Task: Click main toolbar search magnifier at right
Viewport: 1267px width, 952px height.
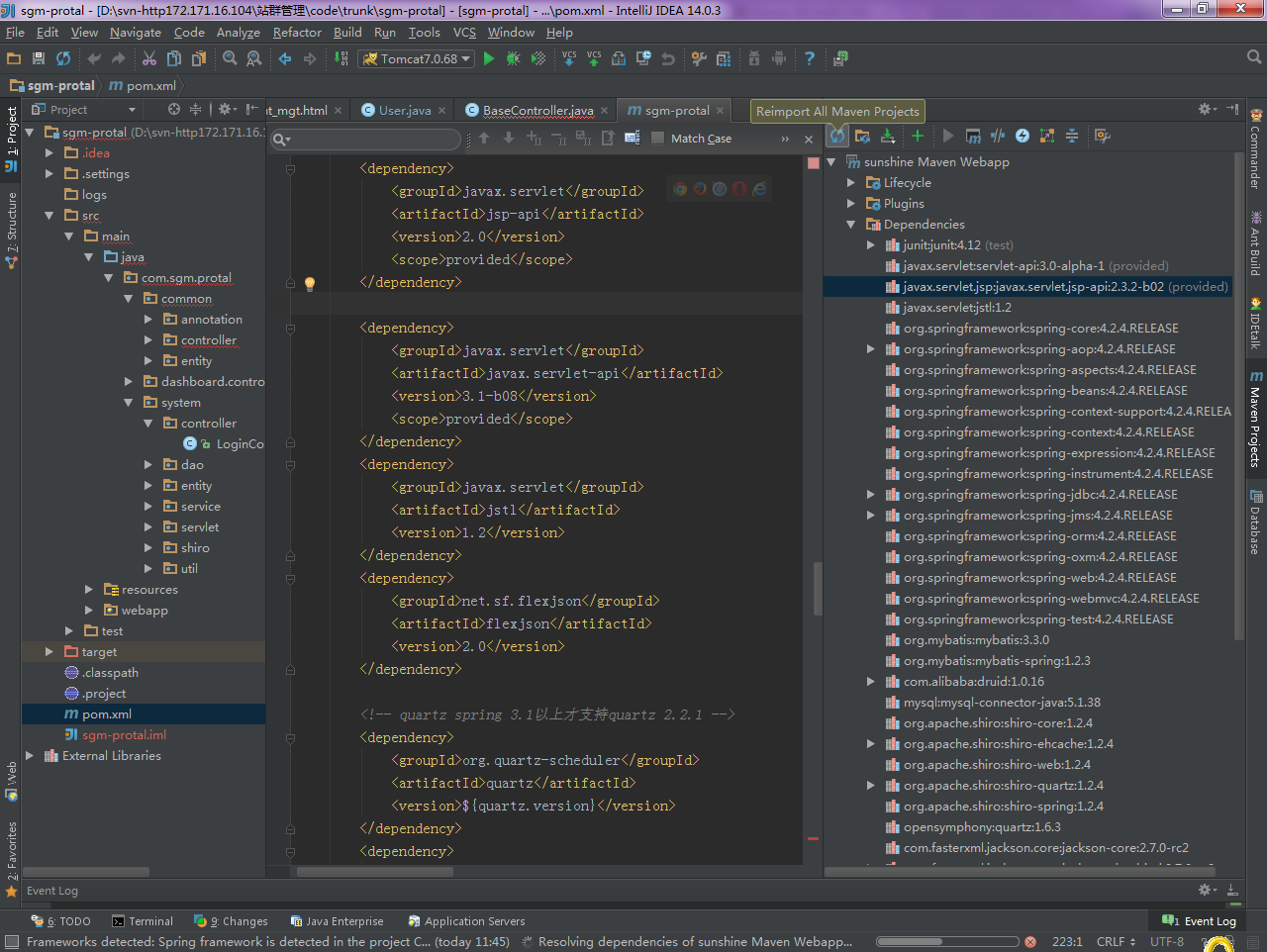Action: (1254, 57)
